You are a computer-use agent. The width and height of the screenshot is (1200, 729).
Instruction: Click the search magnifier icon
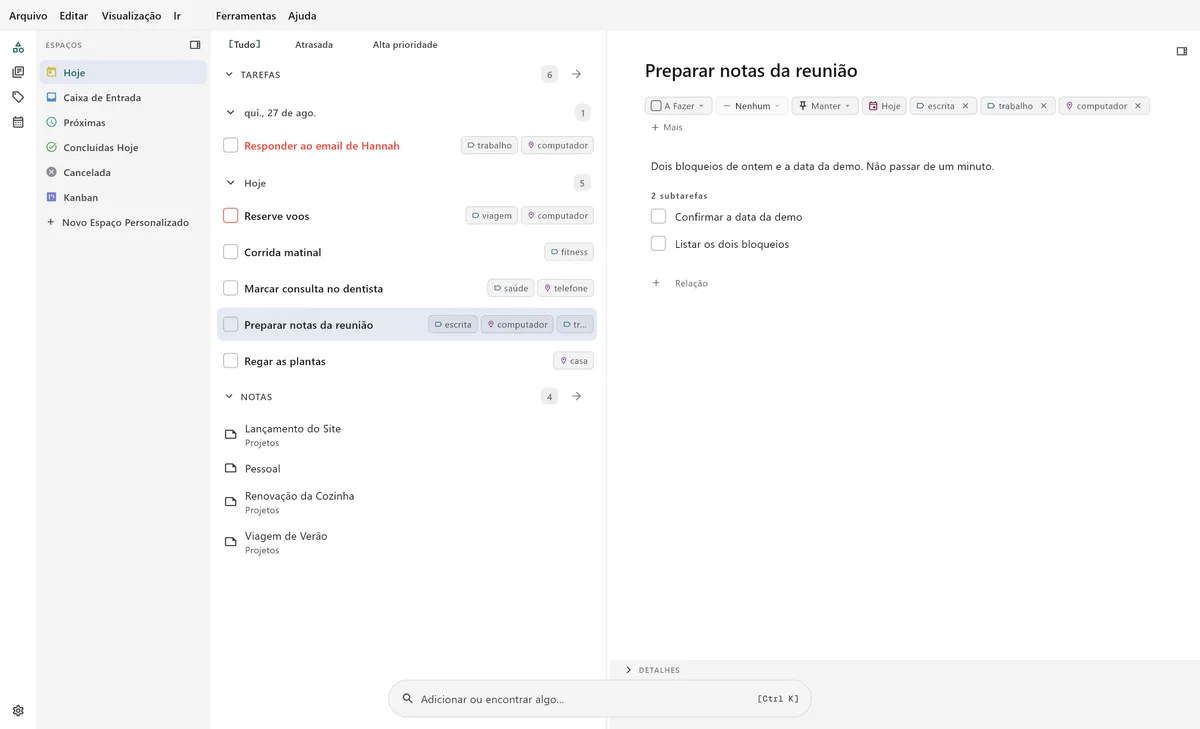click(407, 699)
